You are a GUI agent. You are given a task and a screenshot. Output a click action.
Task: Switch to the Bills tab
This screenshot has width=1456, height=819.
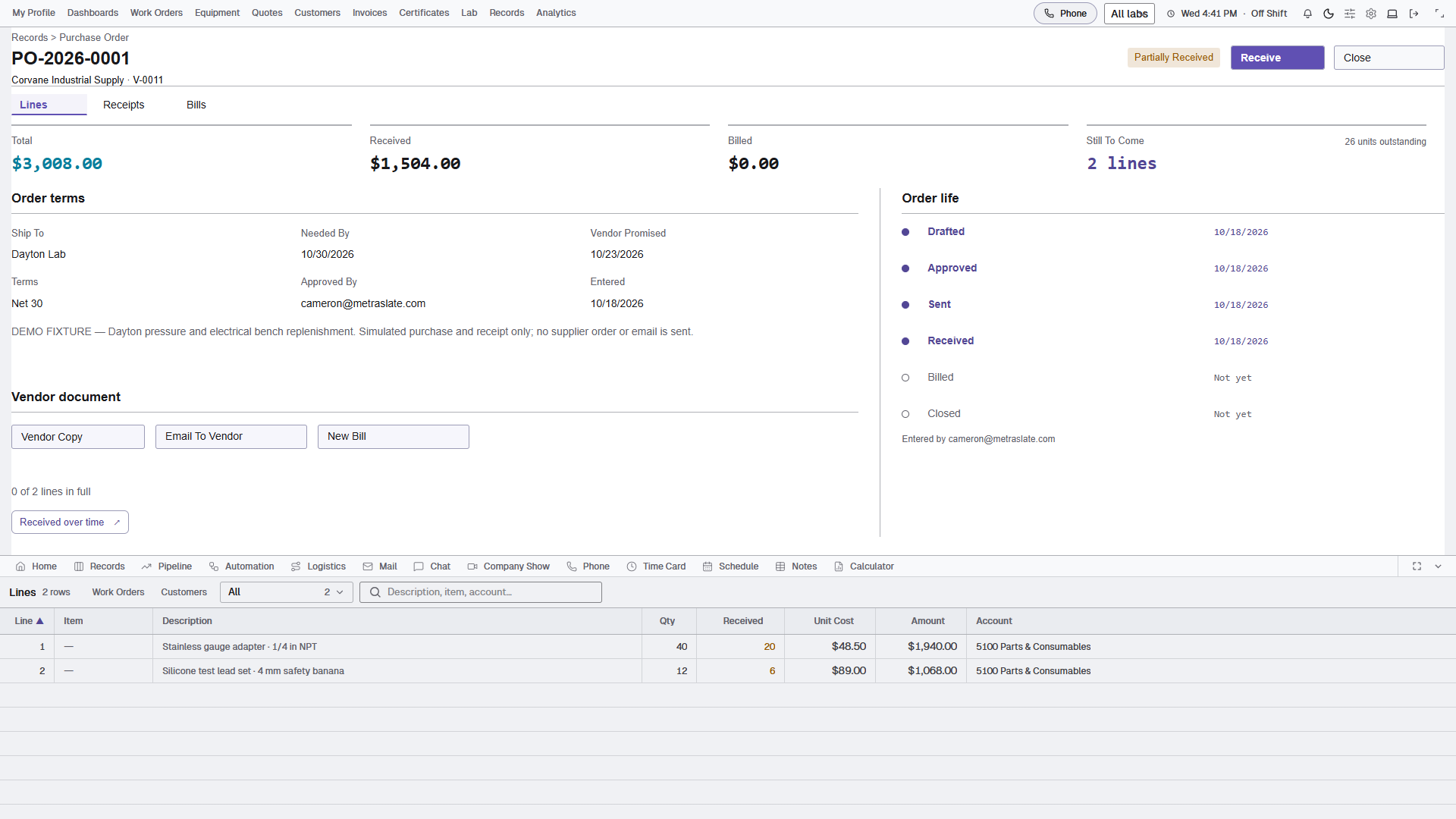tap(196, 105)
